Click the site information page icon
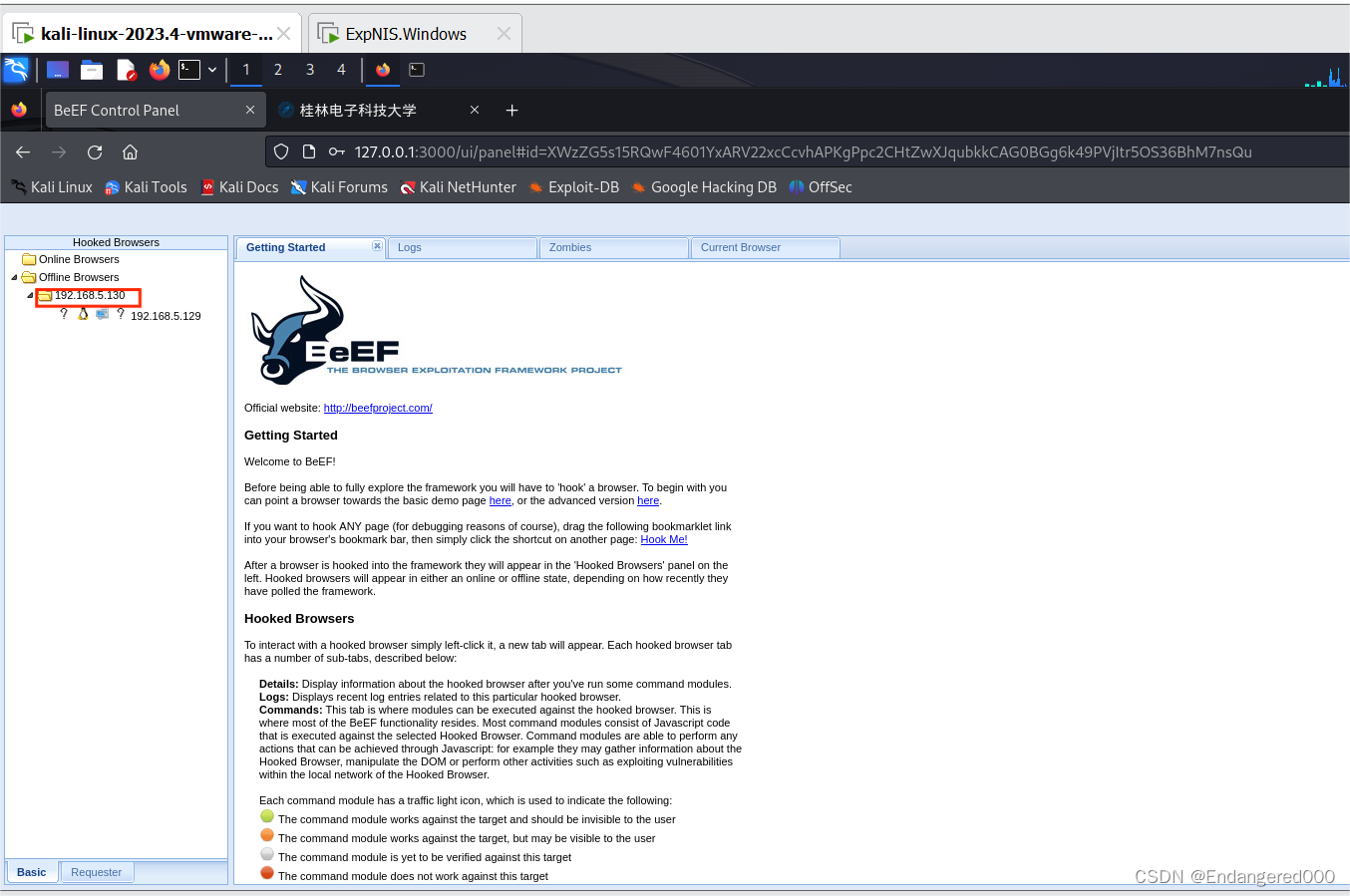 coord(309,151)
